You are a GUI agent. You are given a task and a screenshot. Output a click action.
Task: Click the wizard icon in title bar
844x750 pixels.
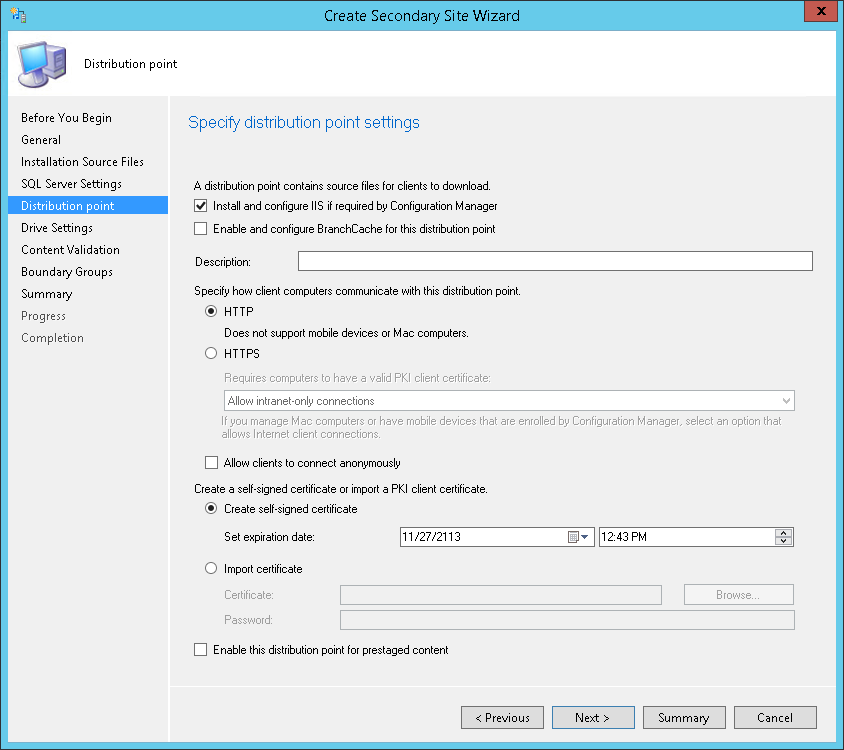point(18,15)
